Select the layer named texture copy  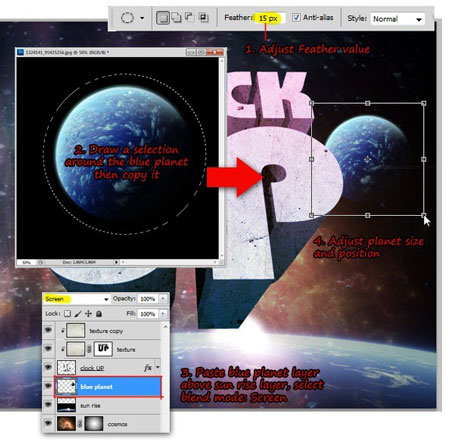[x=106, y=331]
